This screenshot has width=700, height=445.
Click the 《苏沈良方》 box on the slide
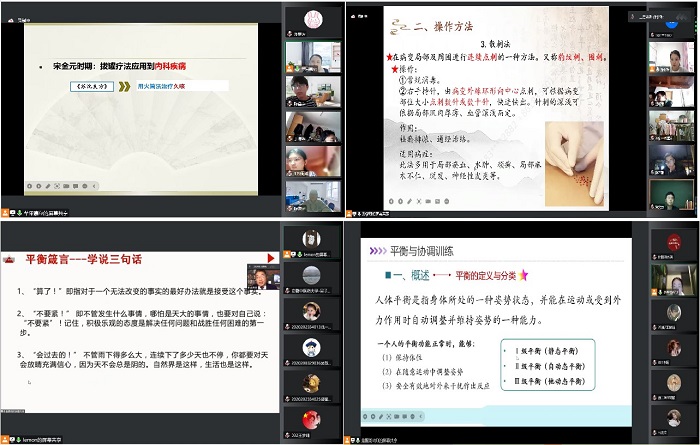click(x=91, y=87)
